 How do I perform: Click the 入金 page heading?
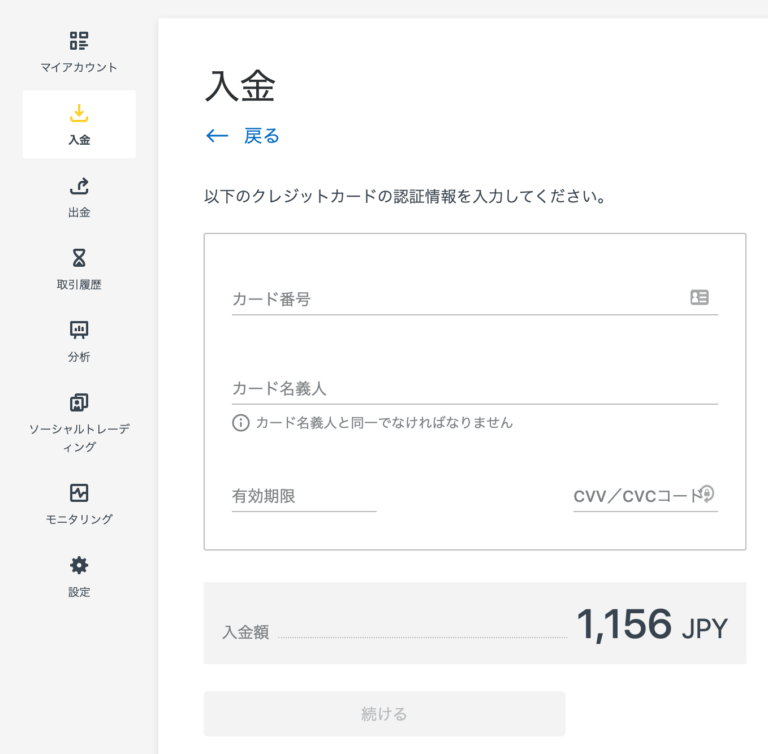[239, 86]
